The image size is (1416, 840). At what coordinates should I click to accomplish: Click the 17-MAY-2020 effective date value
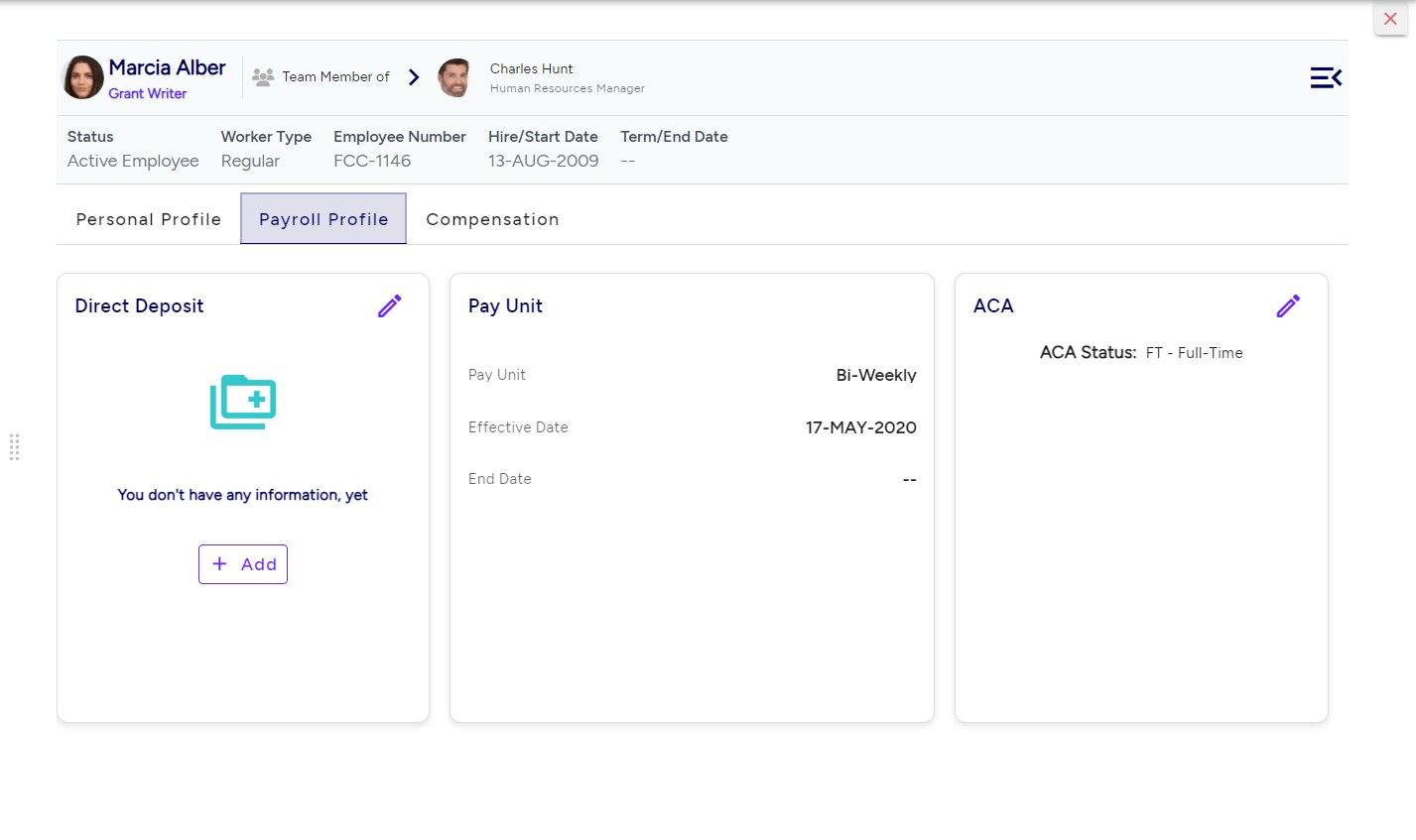coord(860,427)
